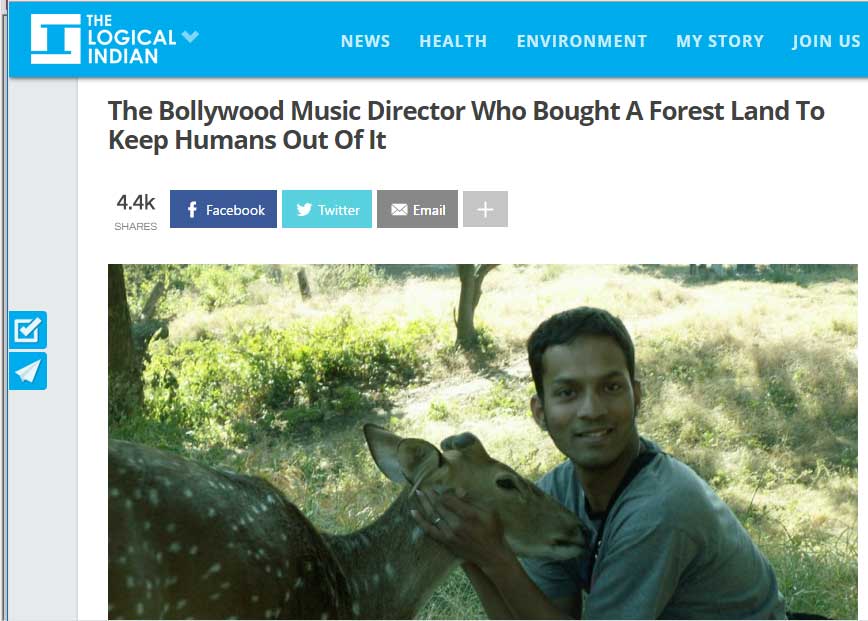The width and height of the screenshot is (868, 621).
Task: Click the paper plane icon on the left sidebar
Action: pyautogui.click(x=28, y=371)
